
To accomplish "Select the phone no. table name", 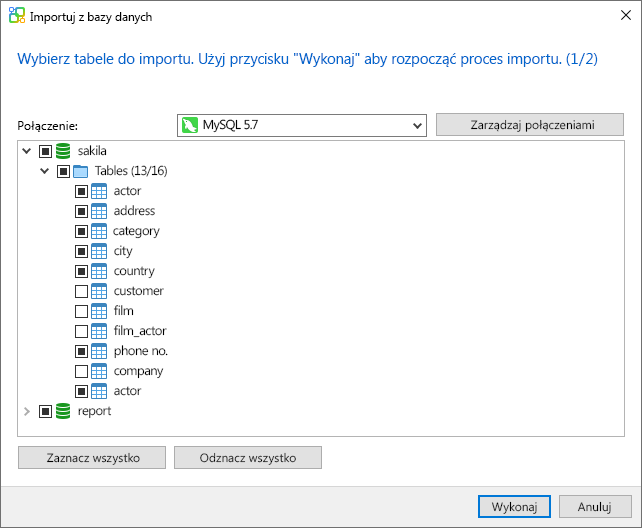I will [141, 351].
